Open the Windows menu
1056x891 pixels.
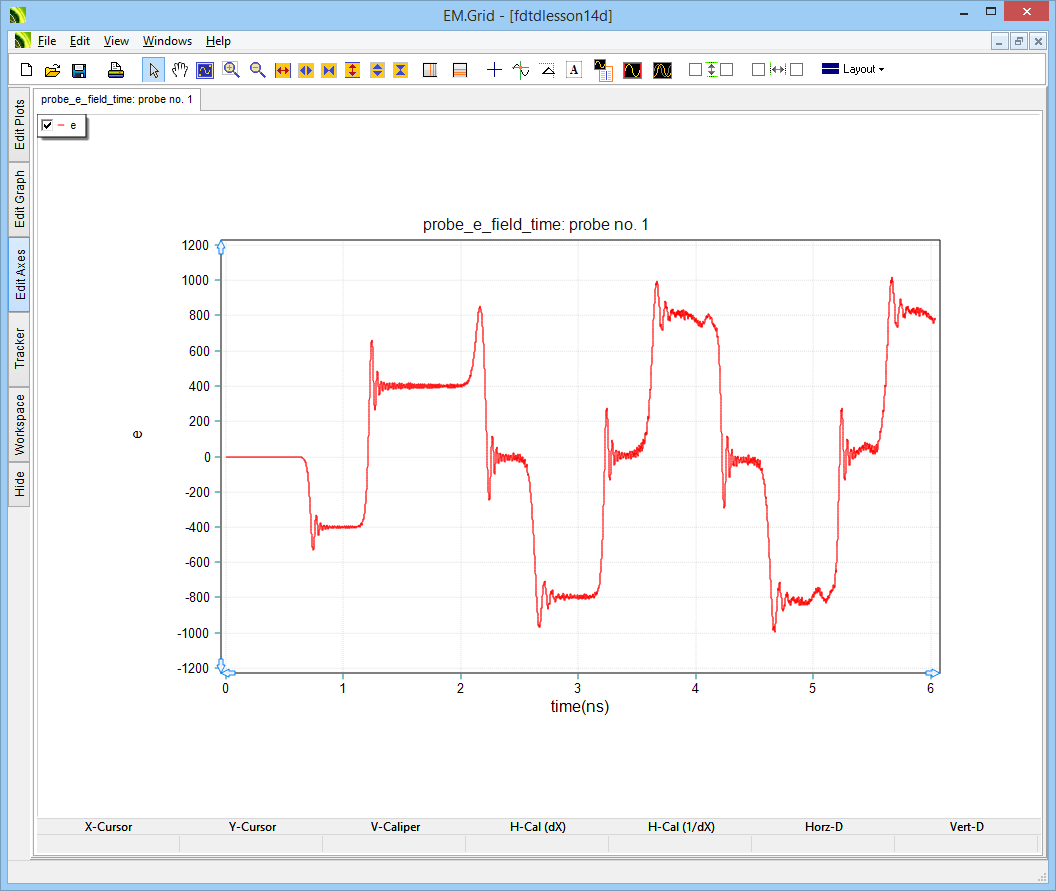coord(167,41)
